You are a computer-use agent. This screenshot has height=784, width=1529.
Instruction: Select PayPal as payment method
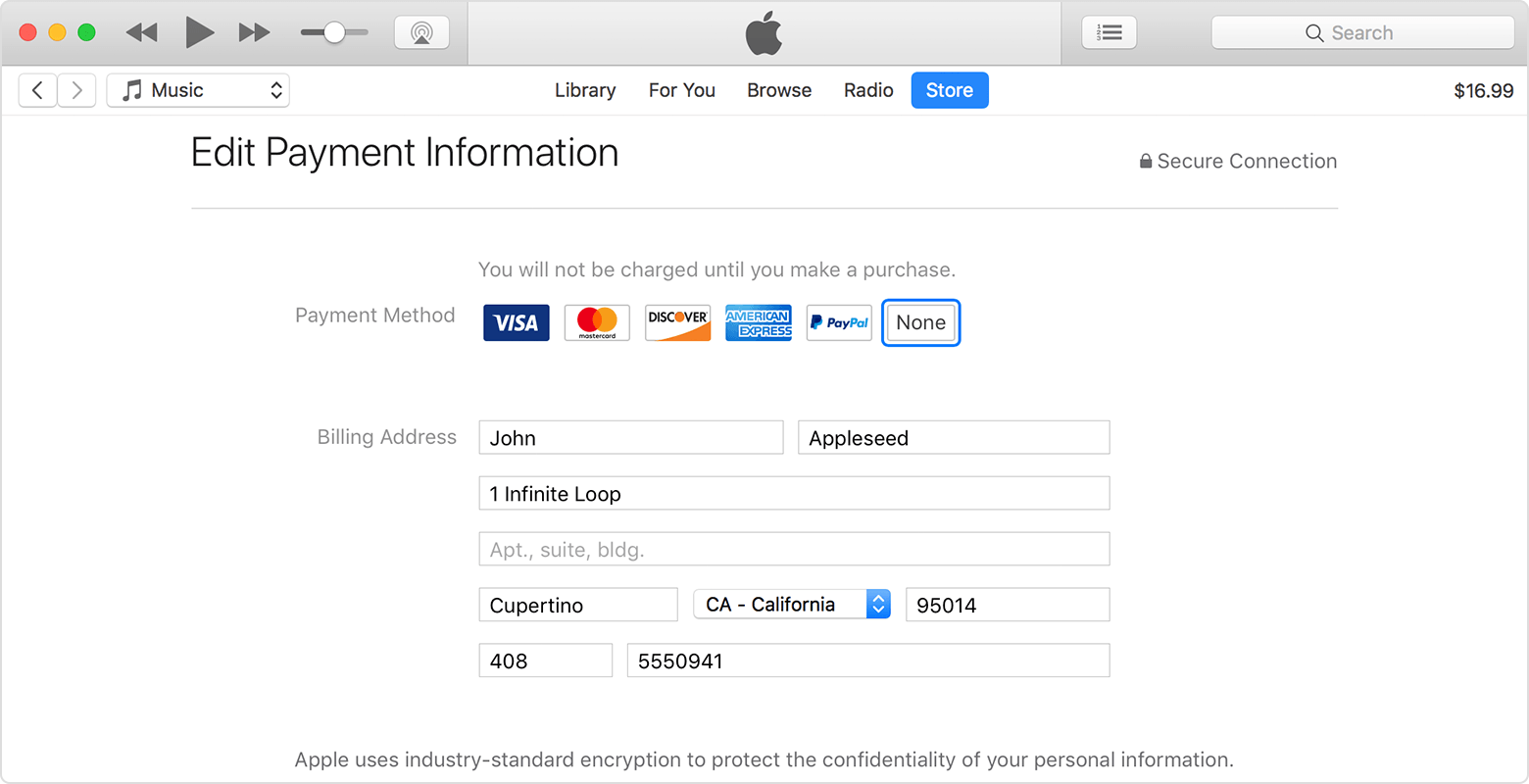tap(839, 322)
